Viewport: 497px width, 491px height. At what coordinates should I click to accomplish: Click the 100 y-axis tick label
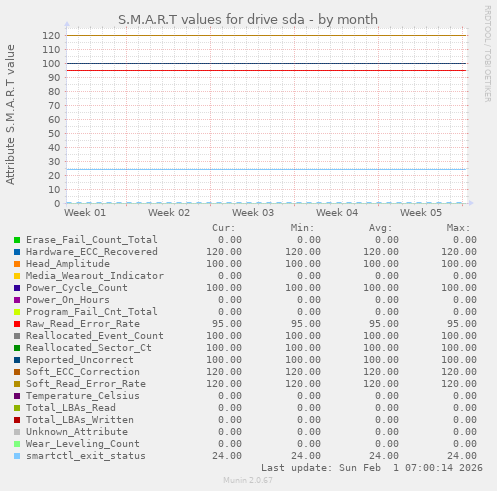[x=51, y=64]
